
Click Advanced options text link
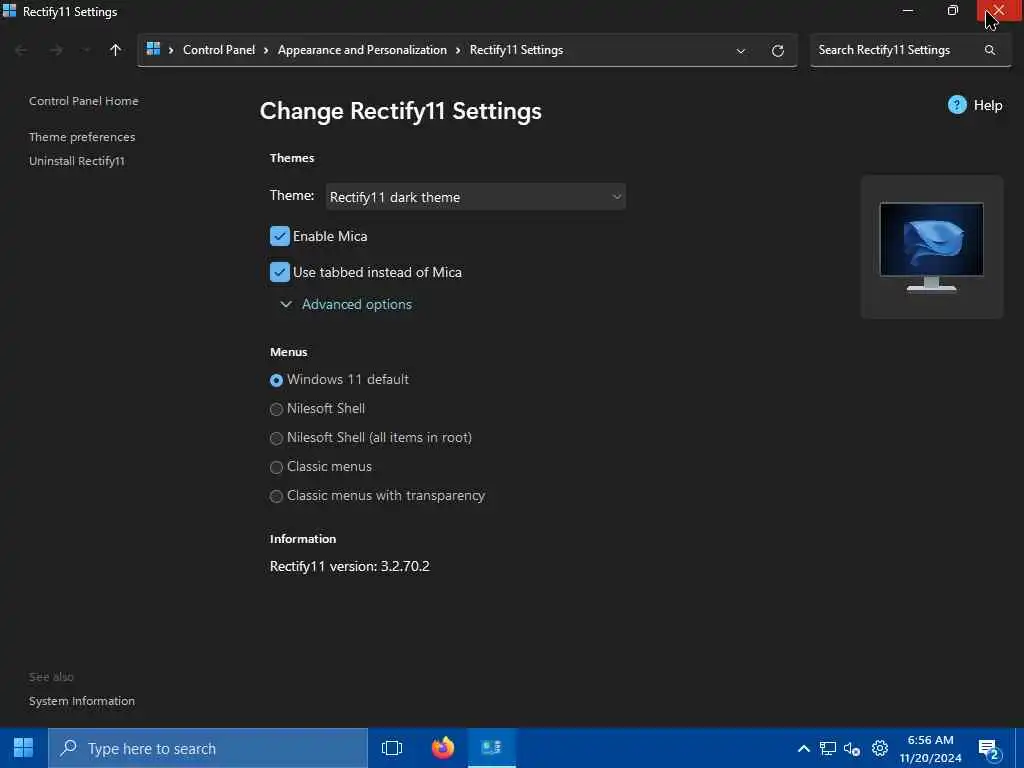(x=357, y=304)
